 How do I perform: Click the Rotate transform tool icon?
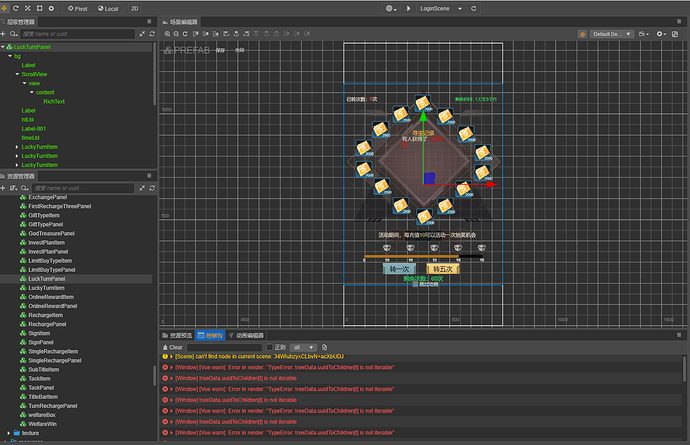[x=17, y=7]
